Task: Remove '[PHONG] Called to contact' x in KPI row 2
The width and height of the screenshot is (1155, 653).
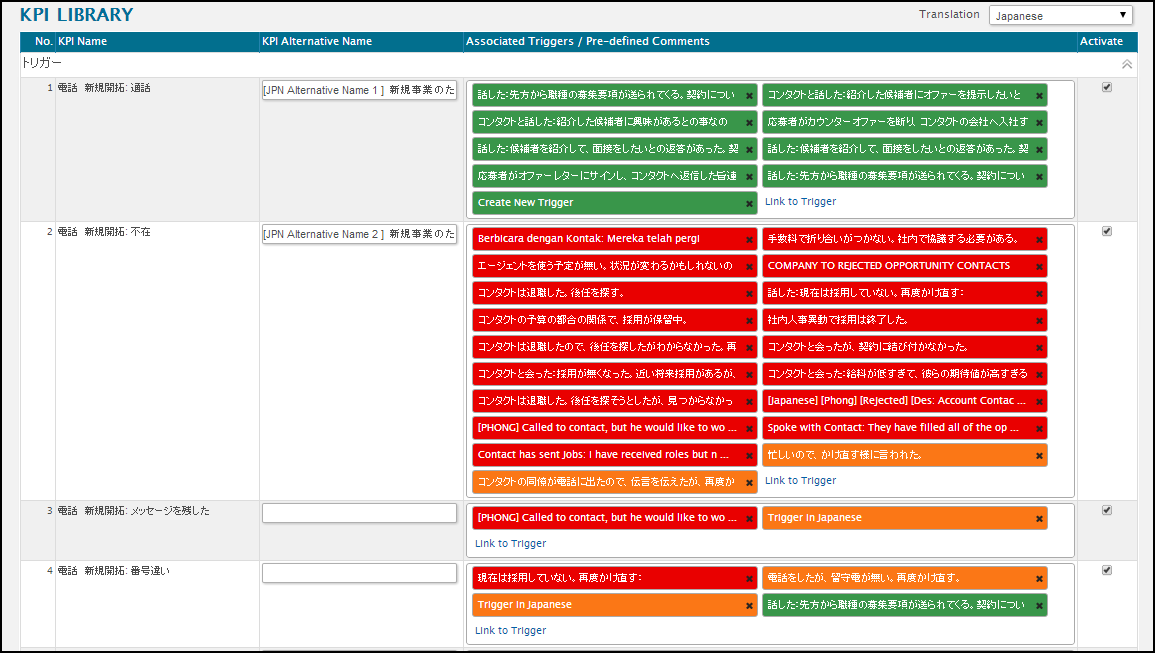Action: [x=749, y=429]
